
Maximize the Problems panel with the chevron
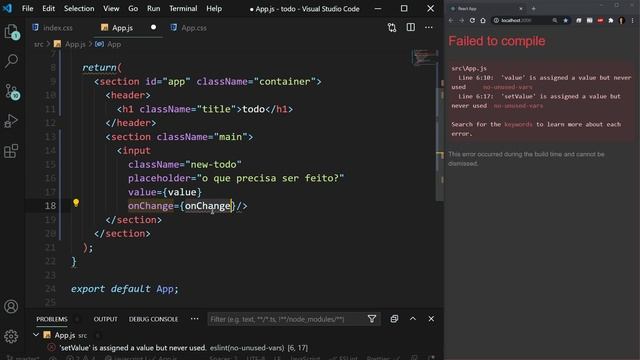pyautogui.click(x=413, y=319)
